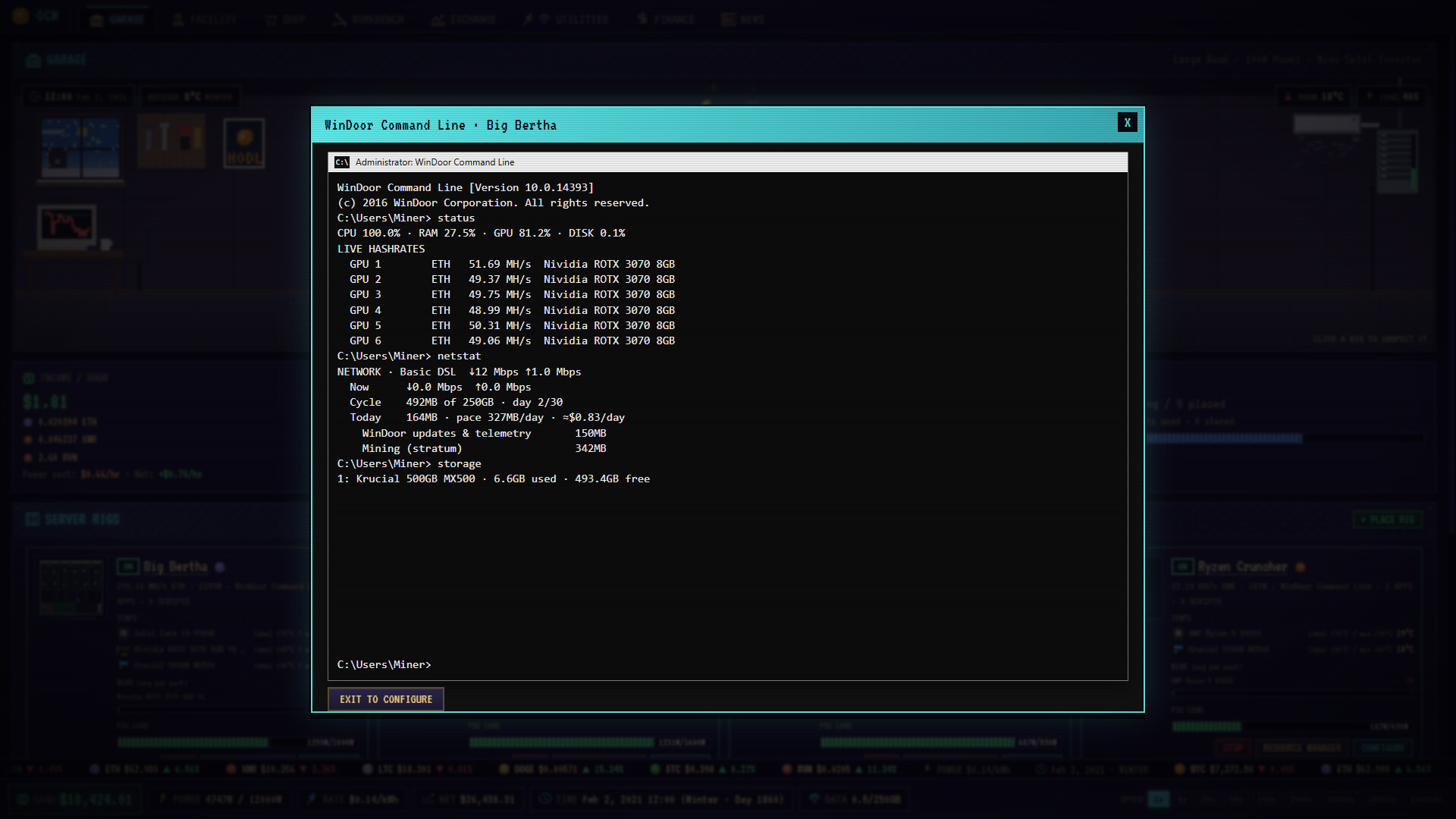The image size is (1456, 819).
Task: Close the WinDoor Command Line dialog
Action: point(1127,123)
